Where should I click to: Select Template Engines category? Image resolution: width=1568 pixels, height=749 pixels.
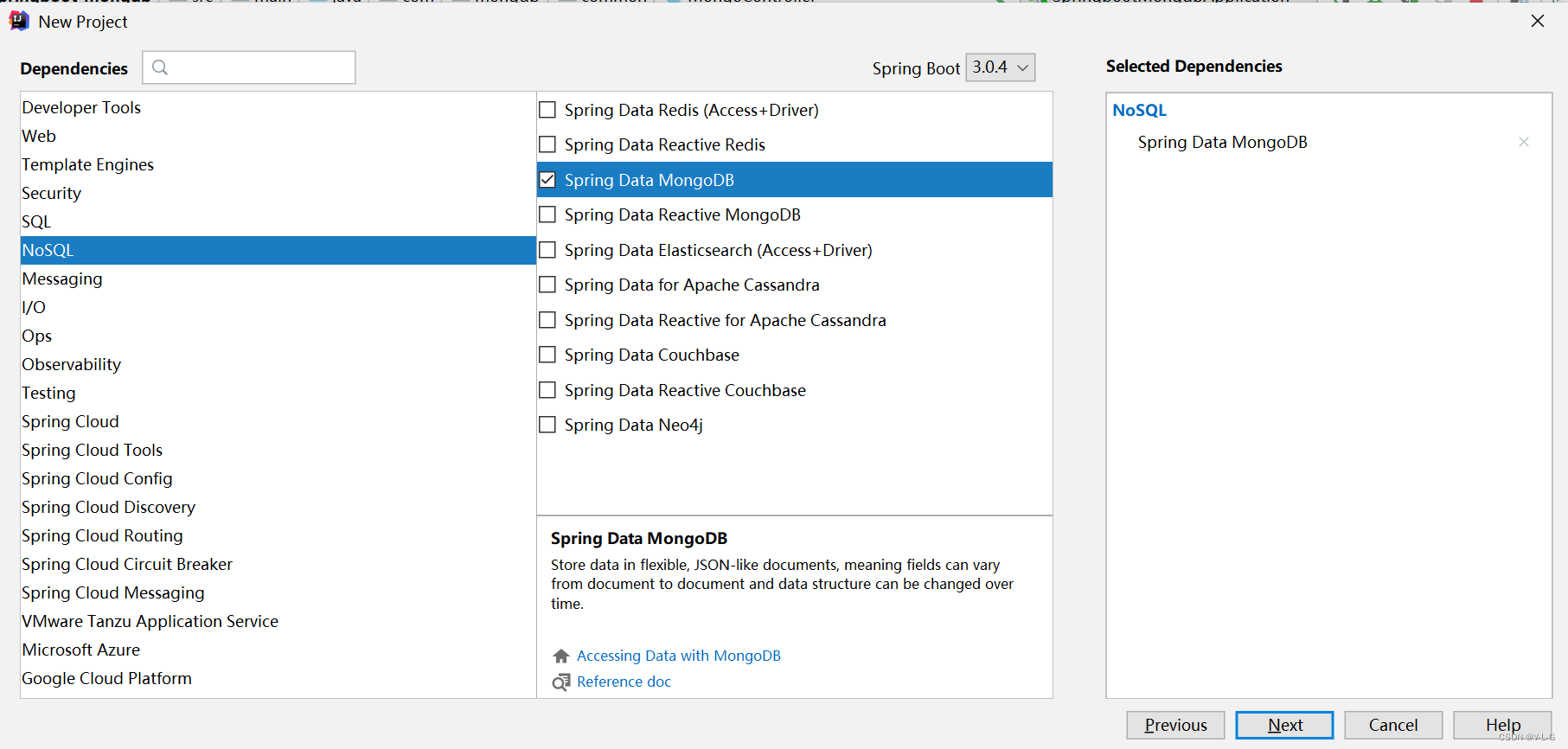click(x=278, y=164)
